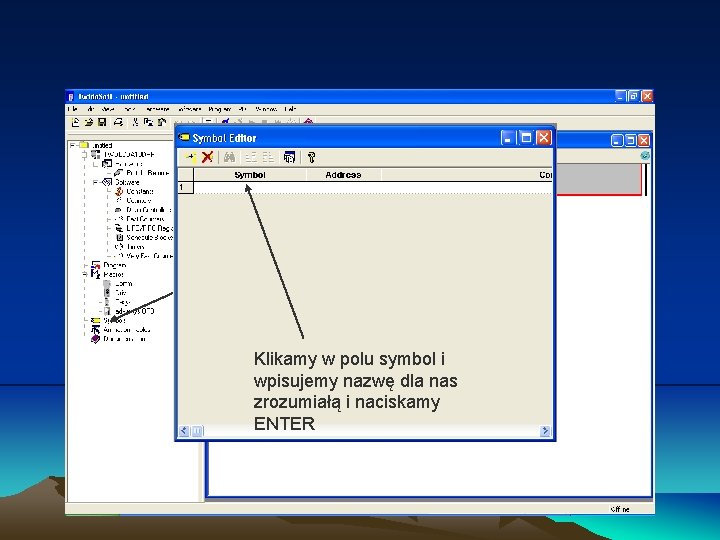Click the Save diskette icon in main toolbar
The image size is (720, 540).
point(102,122)
